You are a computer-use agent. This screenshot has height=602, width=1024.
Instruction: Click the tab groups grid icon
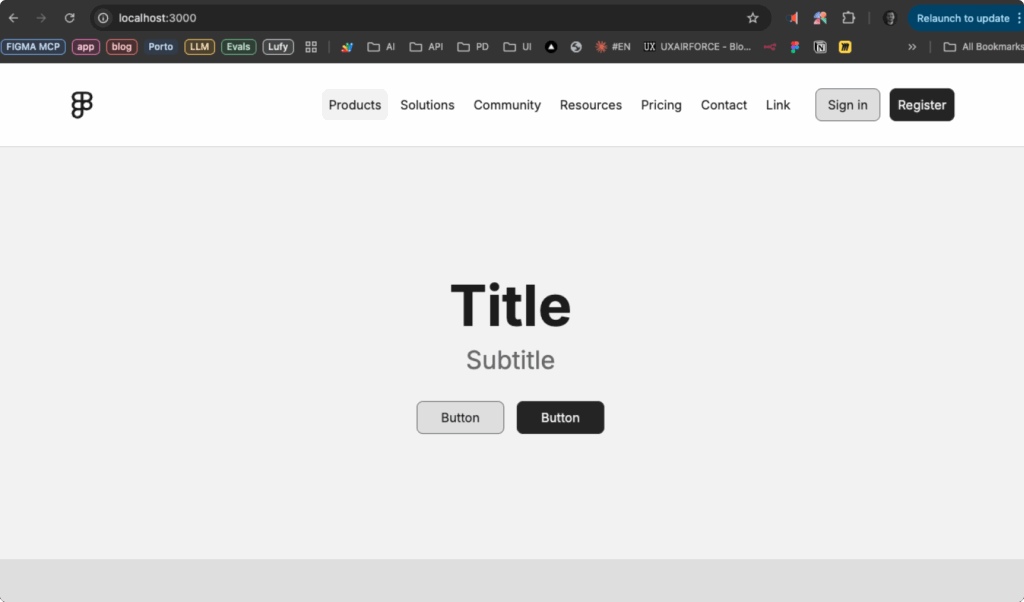[x=311, y=47]
